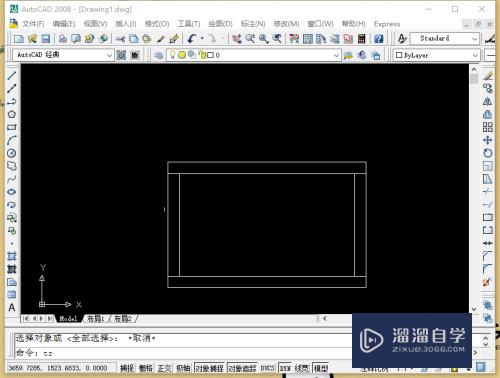Screen dimensions: 500x378
Task: Click the Trim modify tool
Action: (x=488, y=192)
